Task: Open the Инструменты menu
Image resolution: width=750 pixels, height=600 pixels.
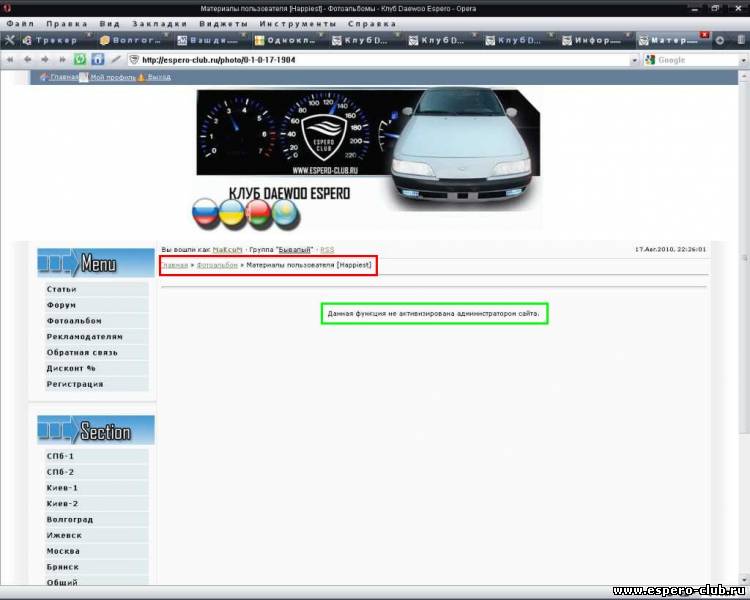Action: 298,23
